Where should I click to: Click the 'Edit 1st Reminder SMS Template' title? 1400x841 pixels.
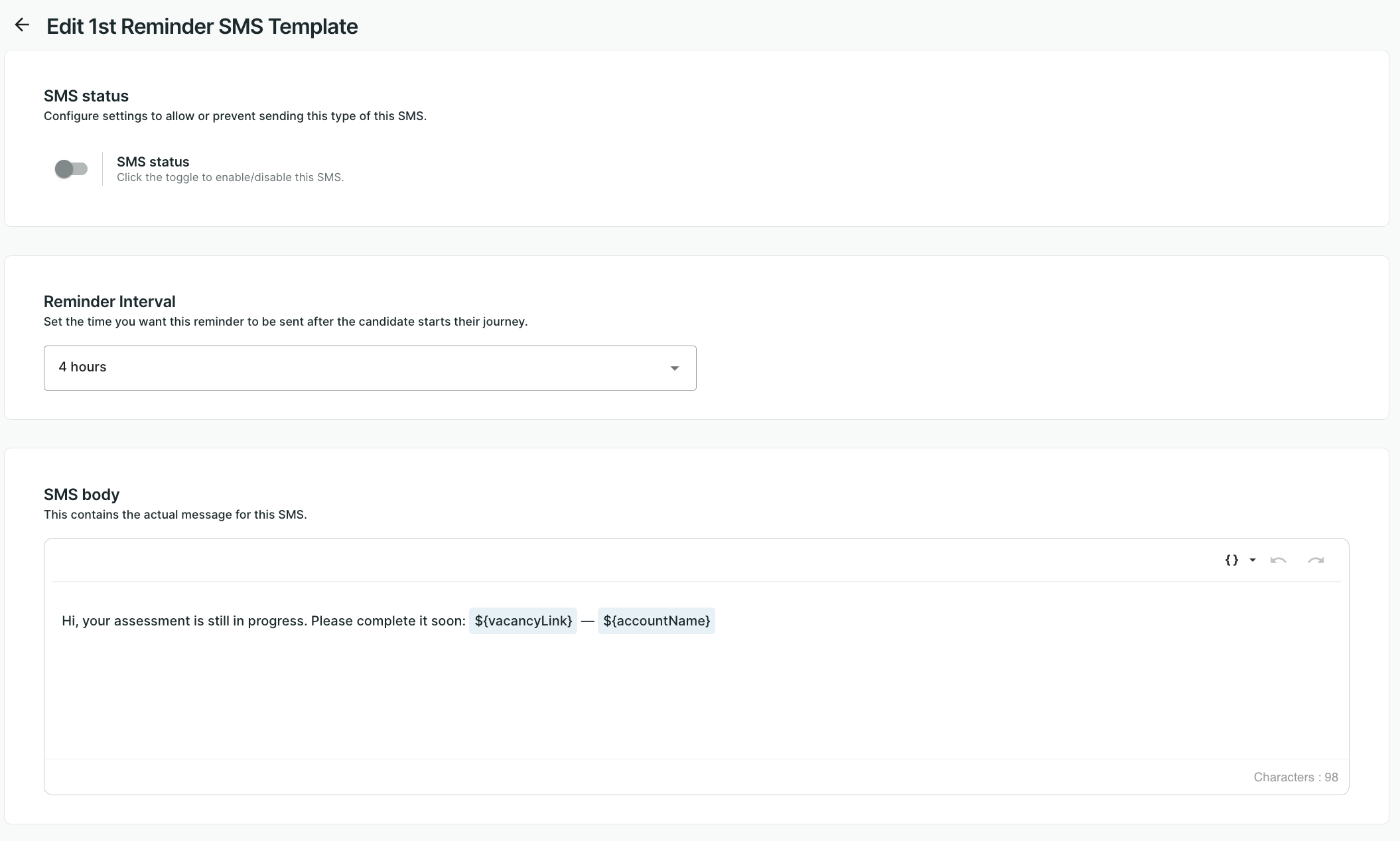pyautogui.click(x=202, y=27)
